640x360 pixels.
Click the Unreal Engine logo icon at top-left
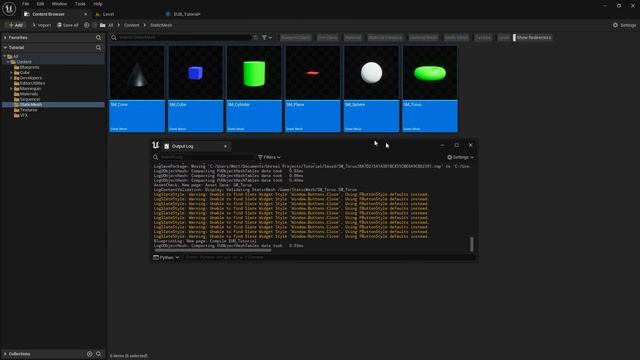(x=9, y=8)
